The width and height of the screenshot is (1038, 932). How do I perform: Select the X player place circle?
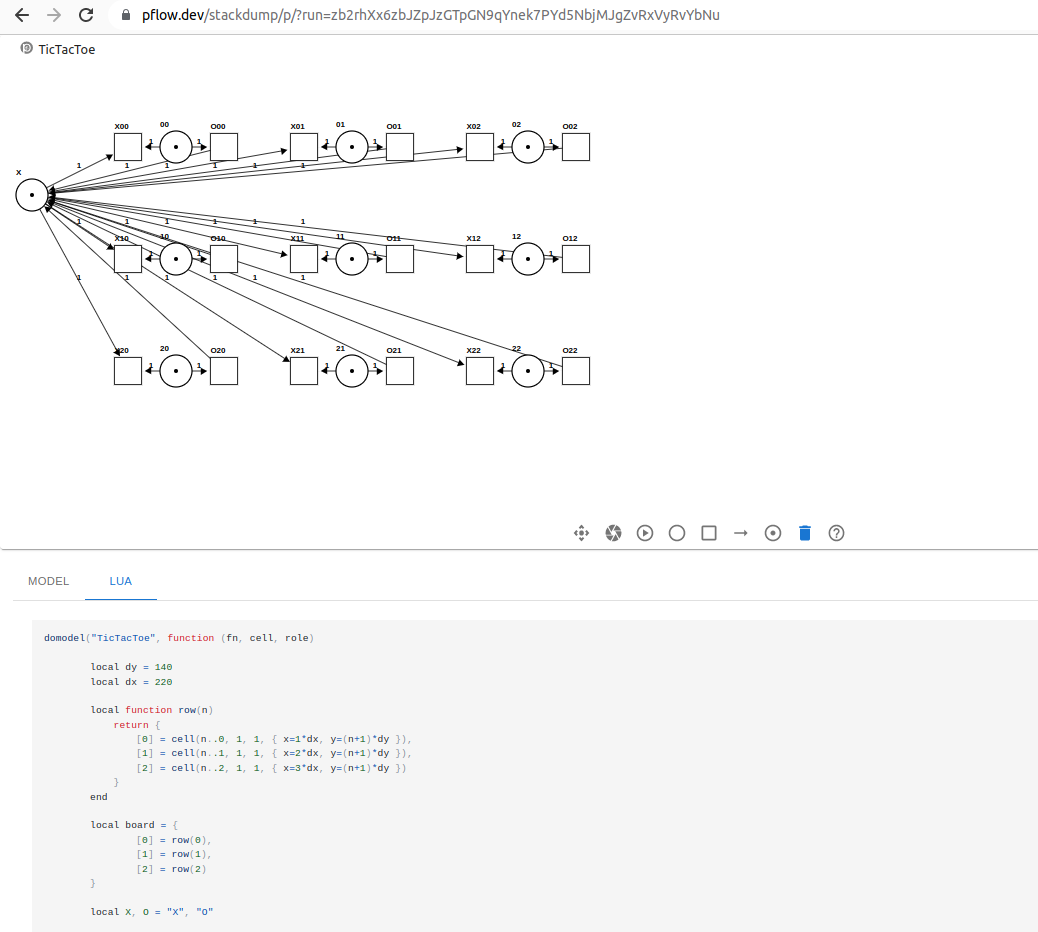tap(32, 195)
